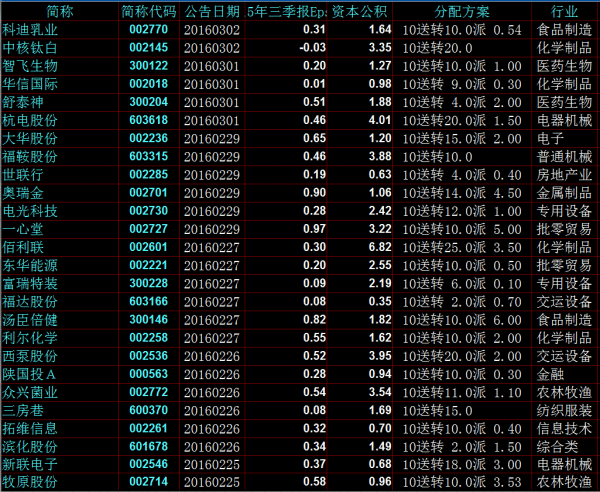600x492 pixels.
Task: Select the stock name 牧原股份
Action: click(x=30, y=482)
